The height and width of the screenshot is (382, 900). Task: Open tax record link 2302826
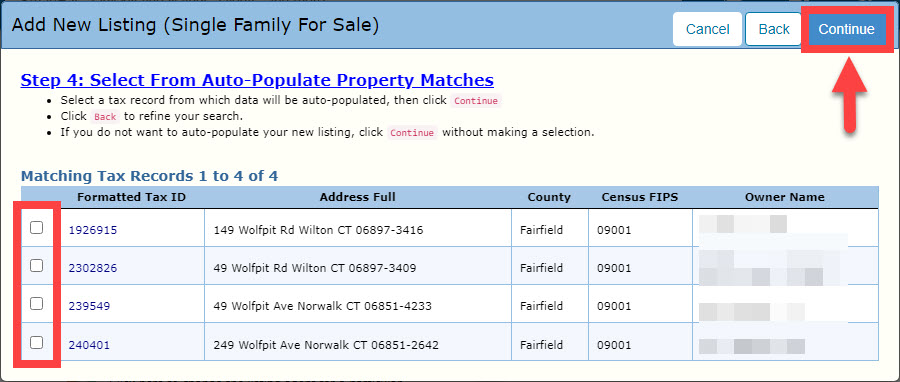93,268
